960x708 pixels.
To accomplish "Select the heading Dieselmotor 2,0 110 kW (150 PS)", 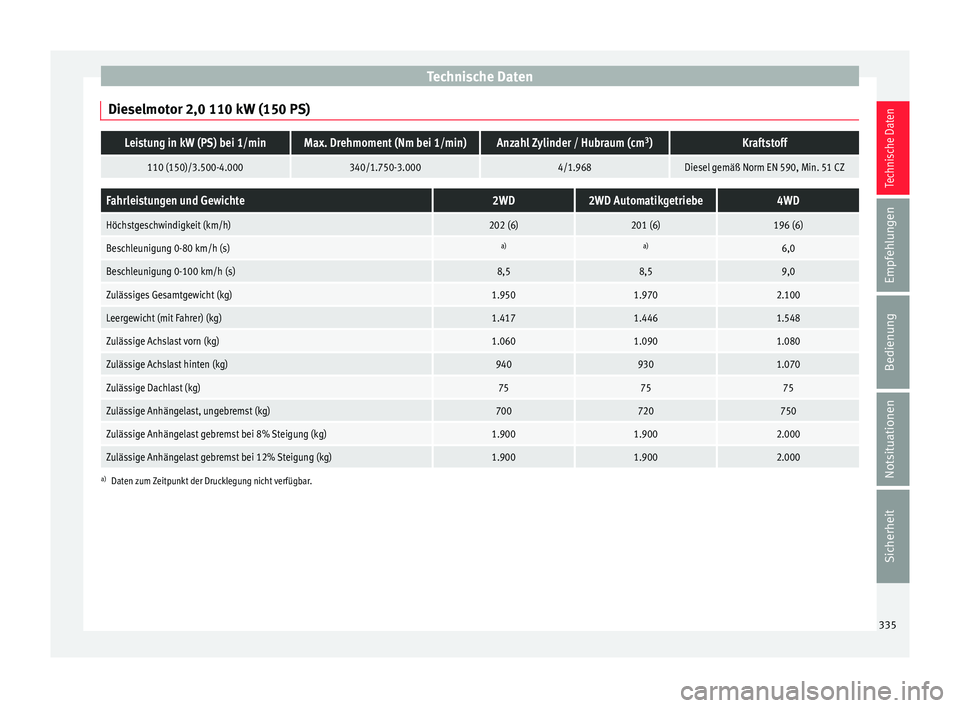I will (x=209, y=109).
